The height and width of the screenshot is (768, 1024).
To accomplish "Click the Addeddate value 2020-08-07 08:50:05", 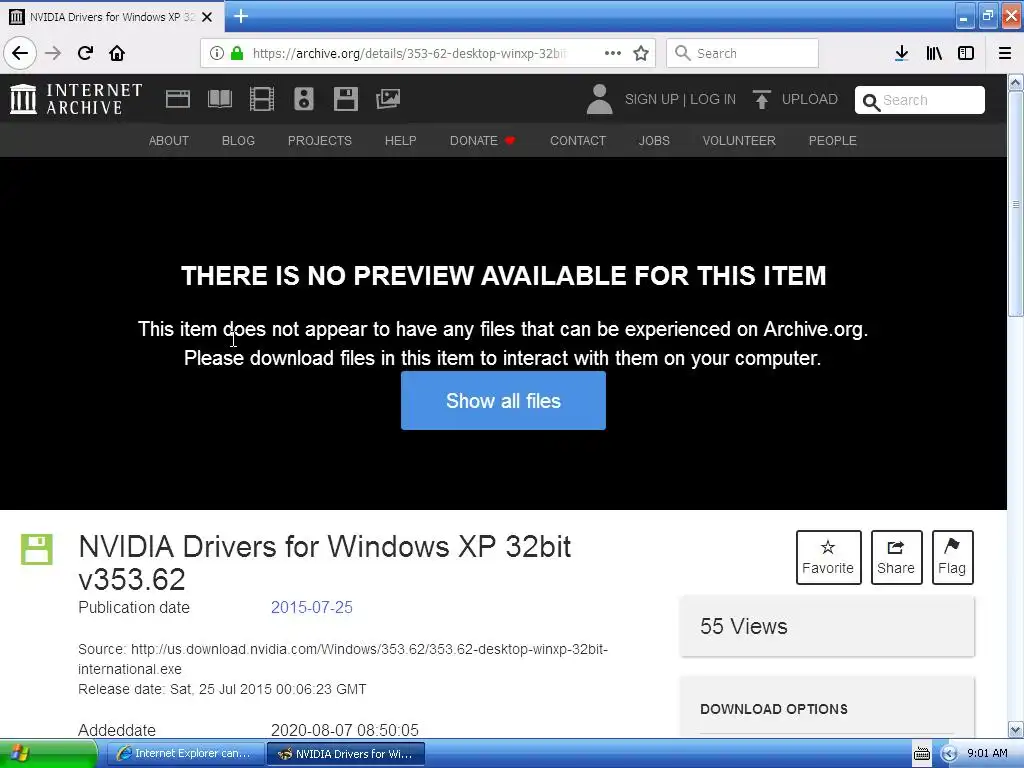I will 345,729.
